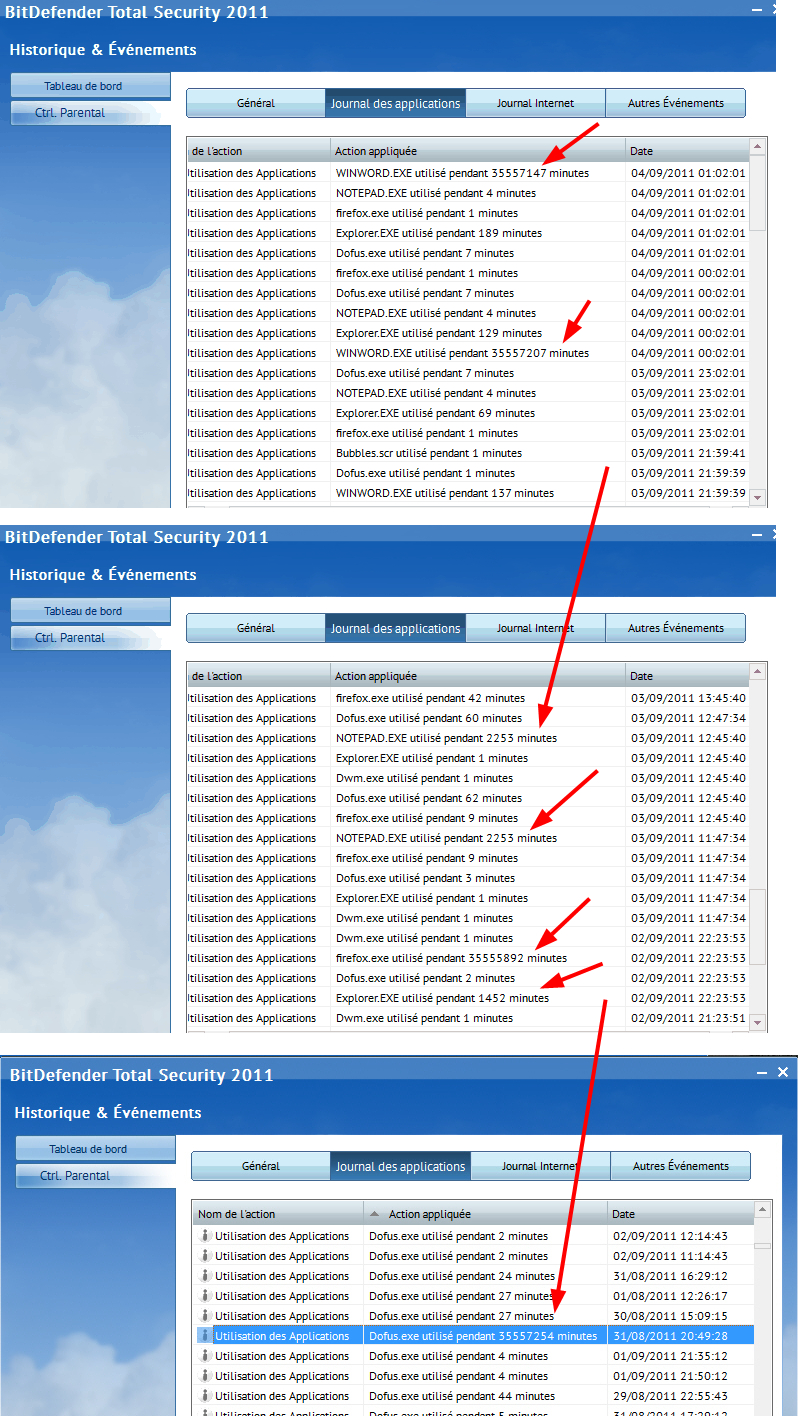Image resolution: width=798 pixels, height=1416 pixels.
Task: Sort by Nom de l'action column header
Action: pos(278,1214)
